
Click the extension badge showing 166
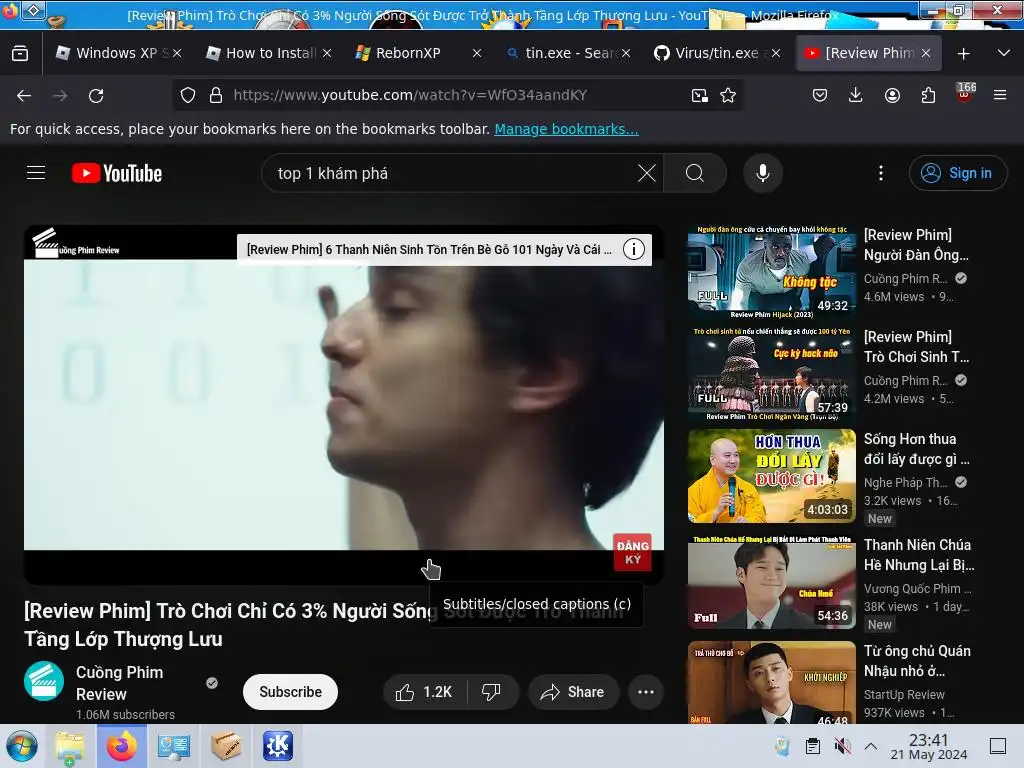pyautogui.click(x=965, y=93)
